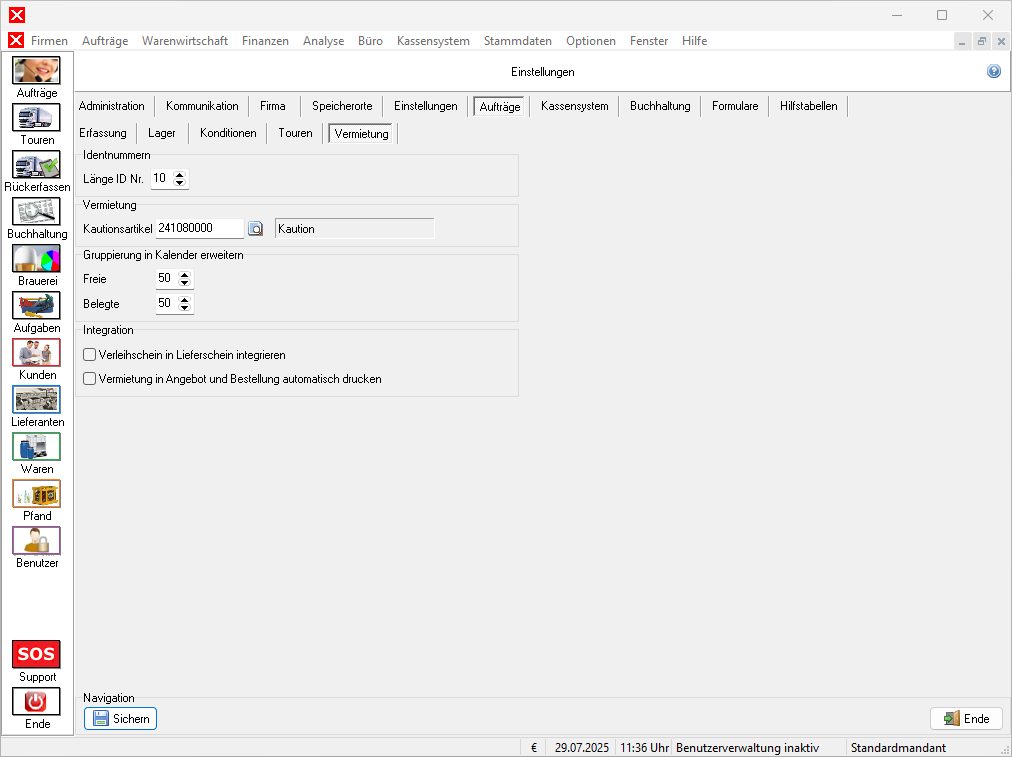Open the Aufträge sidebar icon
1012x757 pixels.
37,71
